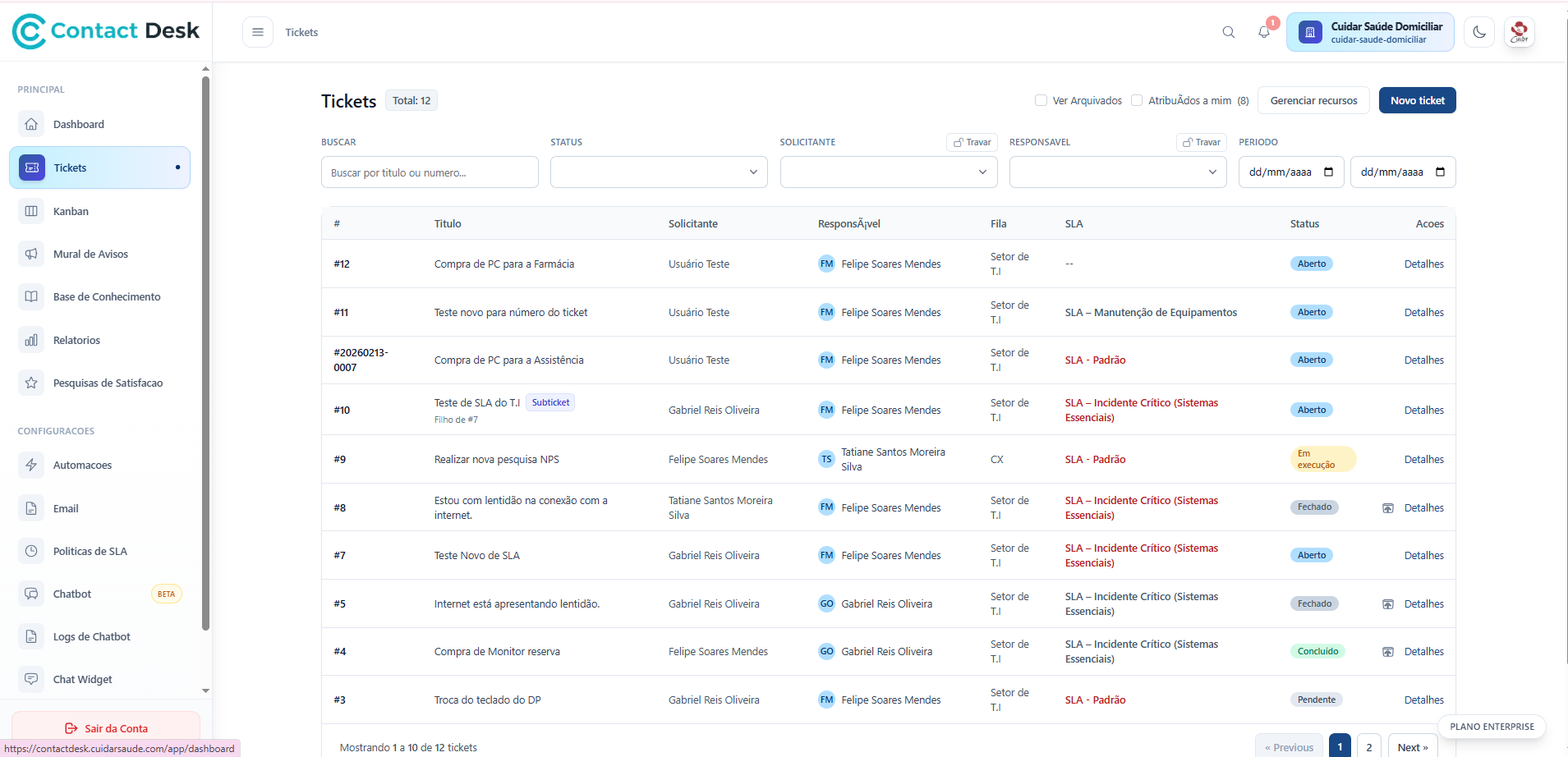
Task: Click the hamburger menu icon
Action: (x=257, y=32)
